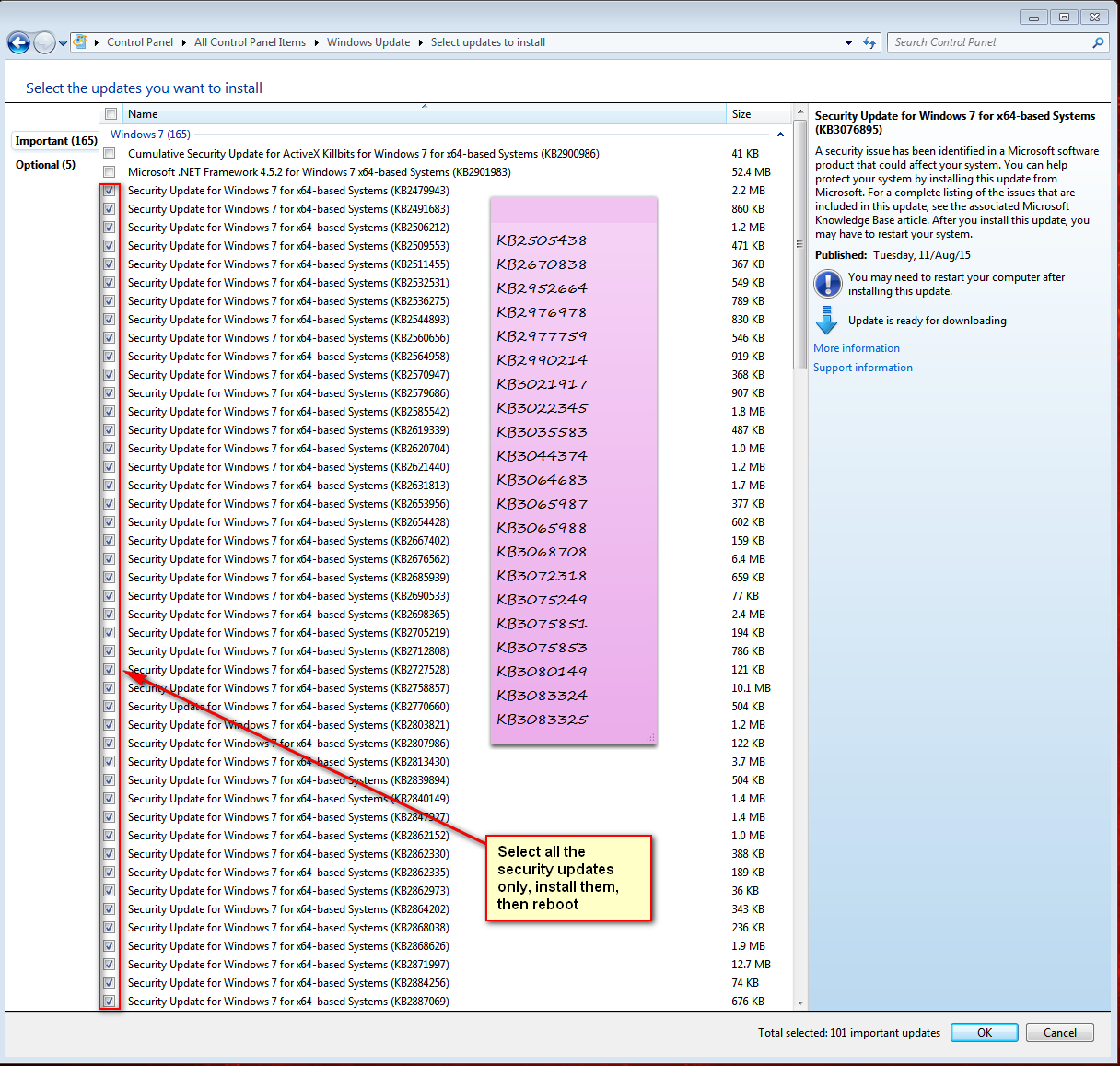Click the 12.7 MB size value
The width and height of the screenshot is (1120, 1066).
(751, 965)
